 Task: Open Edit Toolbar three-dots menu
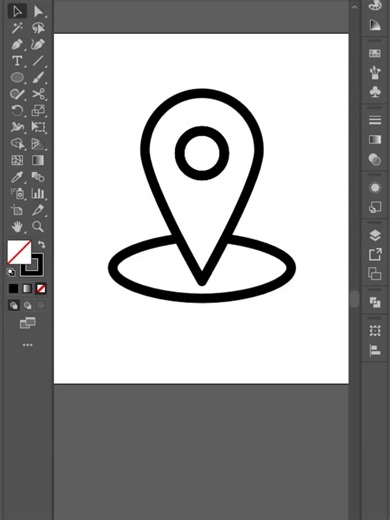(x=27, y=345)
